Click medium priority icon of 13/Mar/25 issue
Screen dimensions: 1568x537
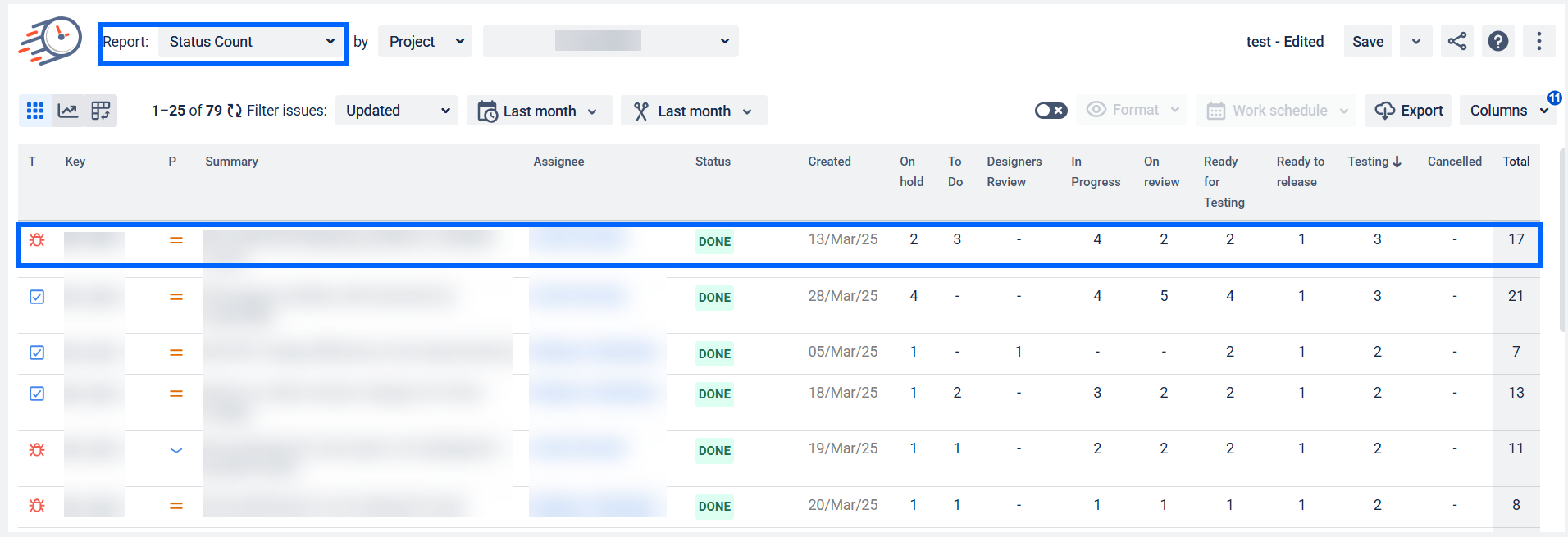tap(176, 240)
